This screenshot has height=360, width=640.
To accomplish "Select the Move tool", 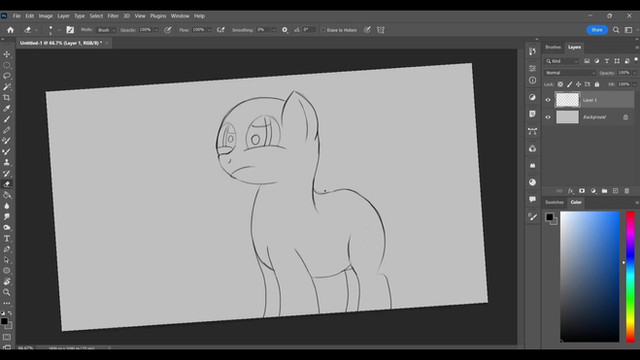I will [x=7, y=54].
